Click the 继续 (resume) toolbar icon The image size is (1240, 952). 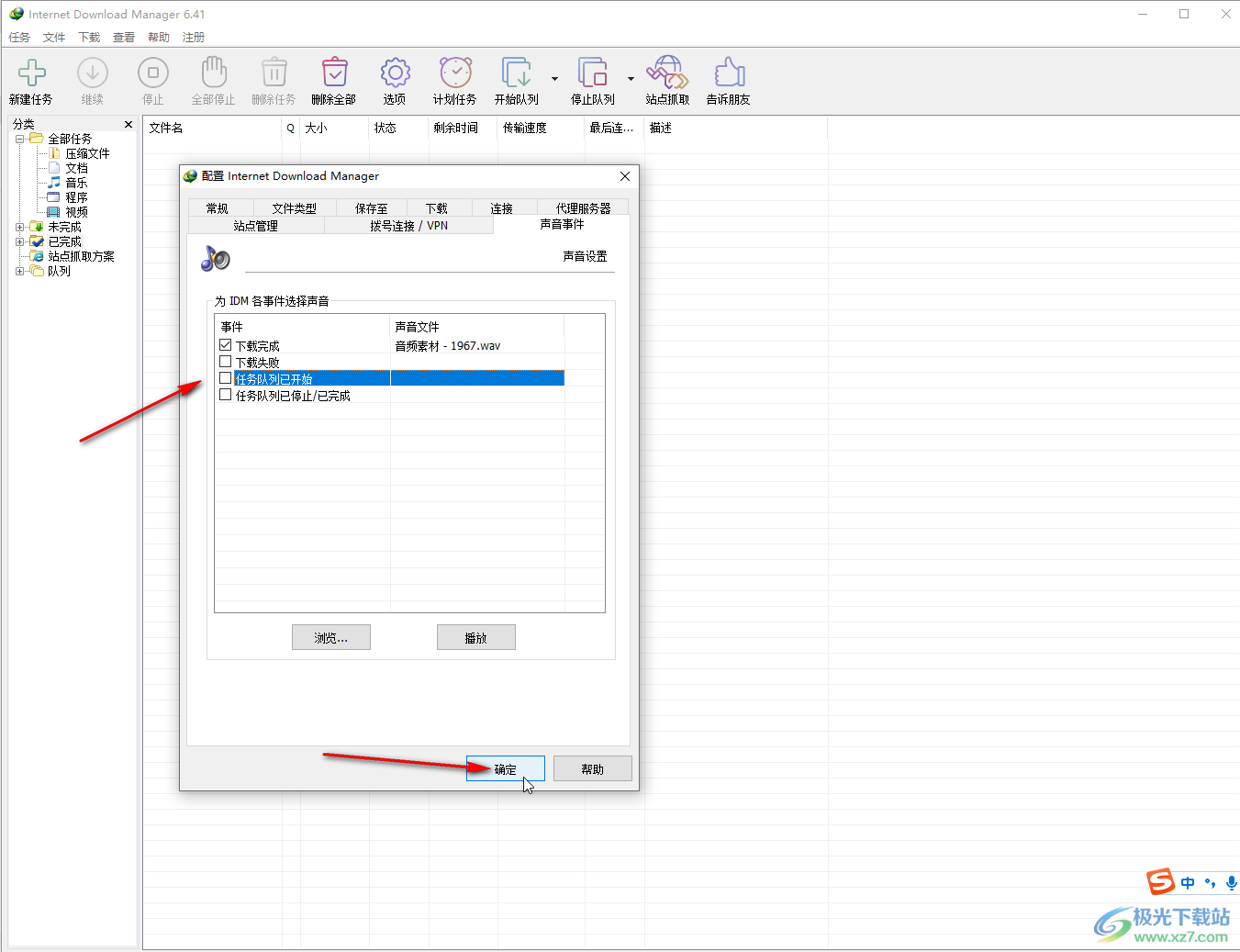tap(92, 73)
